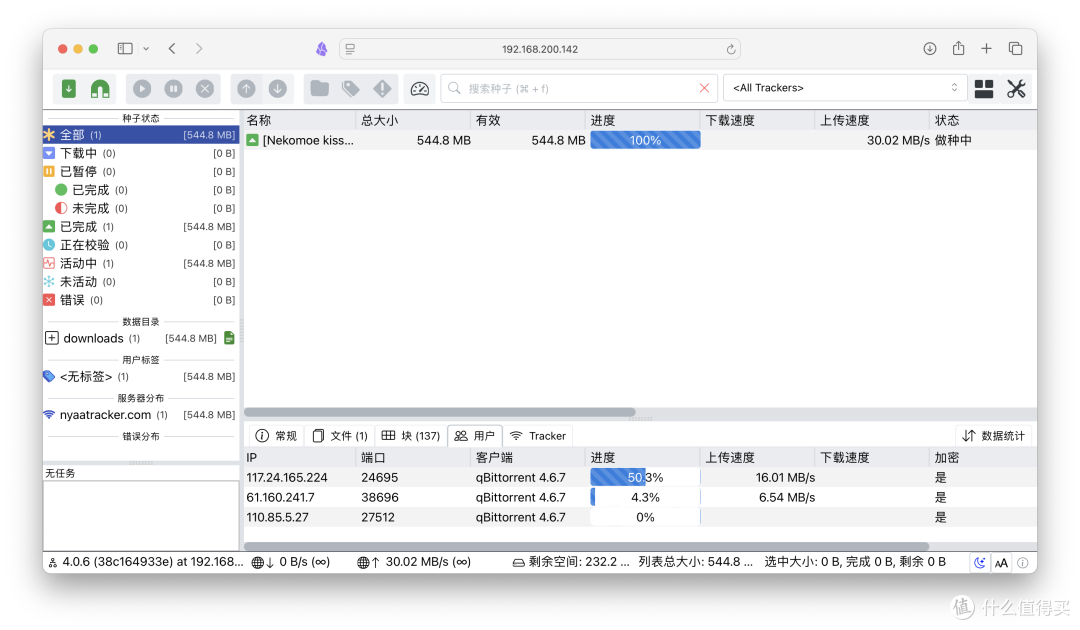Screen dimensions: 1080x630
Task: Select 已完成 filter with 544.8 MB
Action: pyautogui.click(x=141, y=227)
